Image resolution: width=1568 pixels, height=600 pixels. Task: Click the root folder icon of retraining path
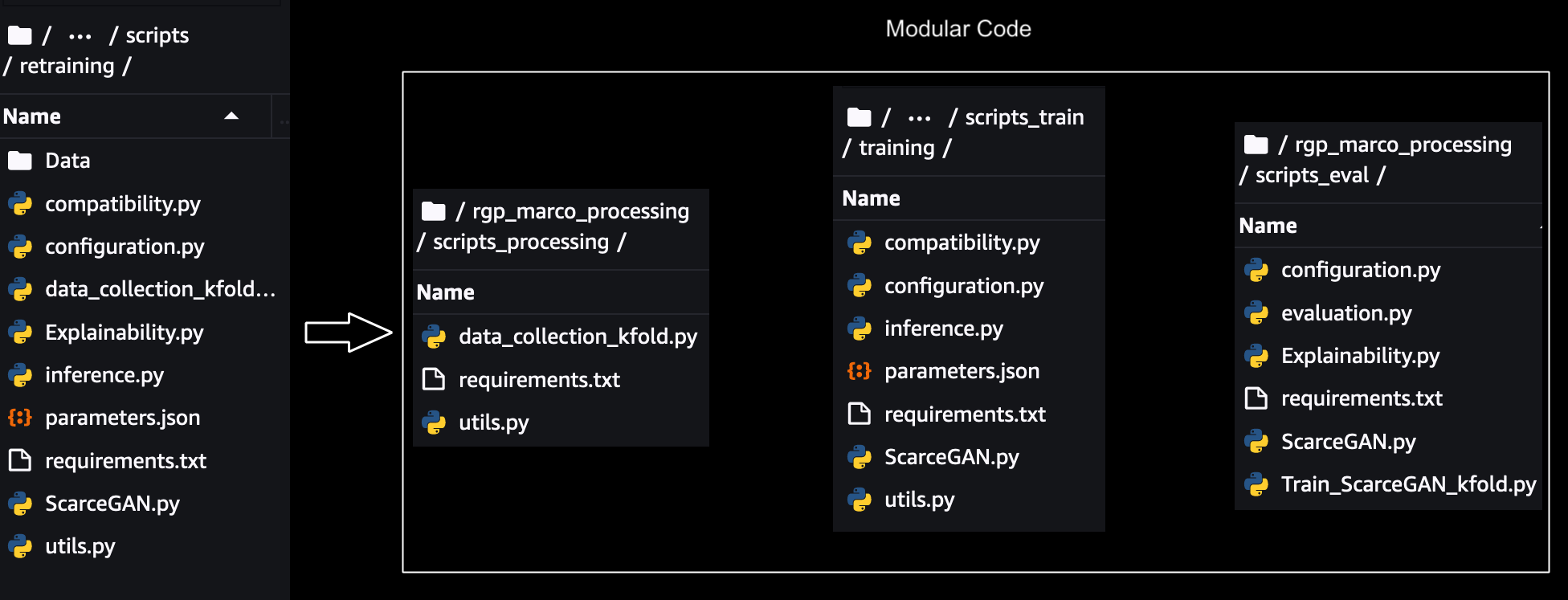[x=19, y=35]
